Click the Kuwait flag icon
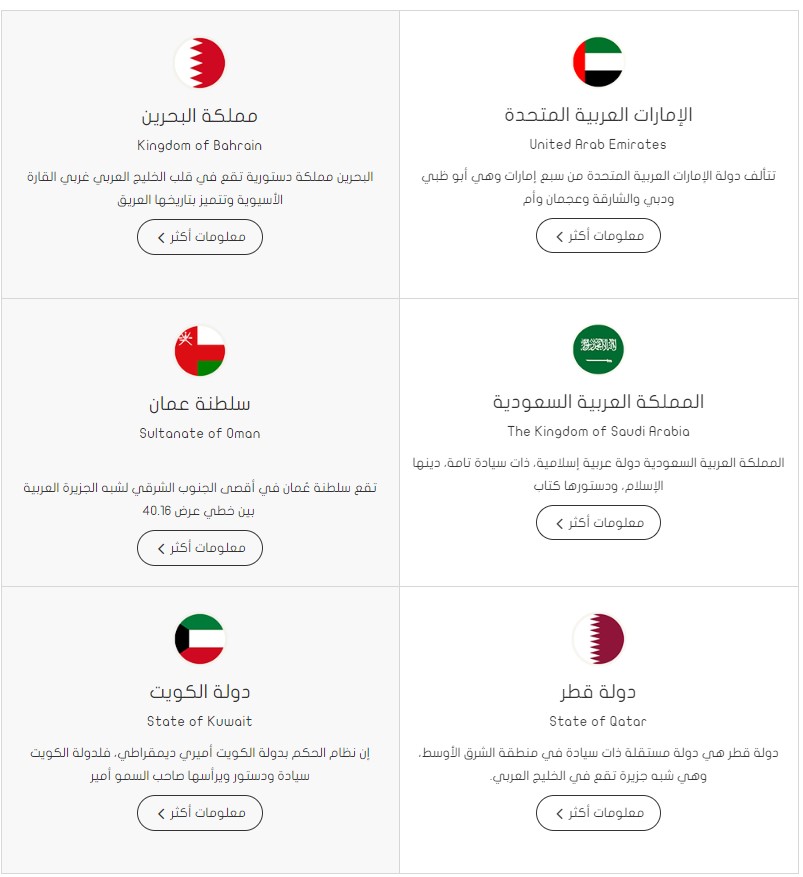This screenshot has width=803, height=877. [200, 639]
